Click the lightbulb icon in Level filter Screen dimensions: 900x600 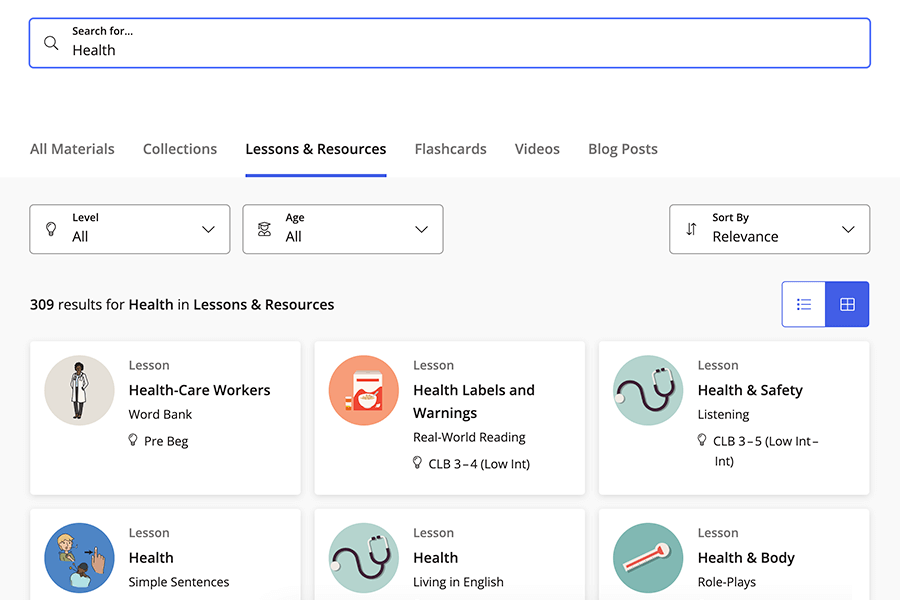tap(52, 229)
